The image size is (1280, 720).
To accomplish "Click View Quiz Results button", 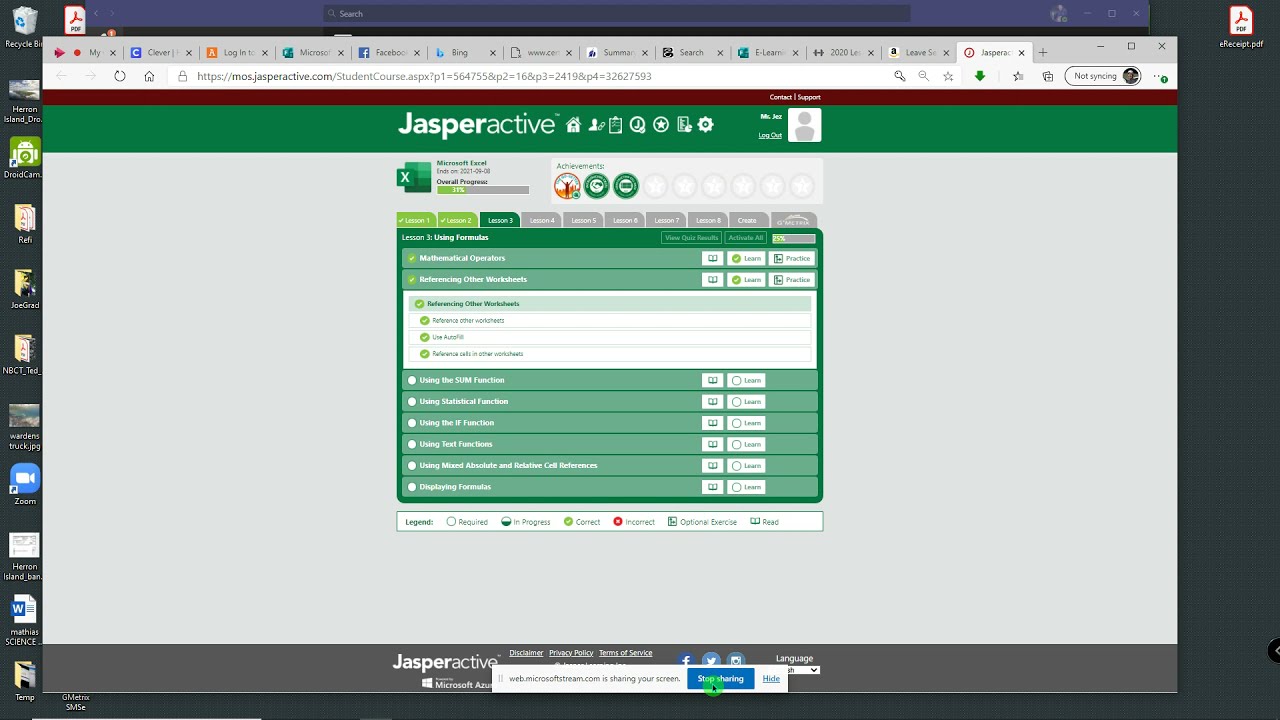I will [691, 238].
